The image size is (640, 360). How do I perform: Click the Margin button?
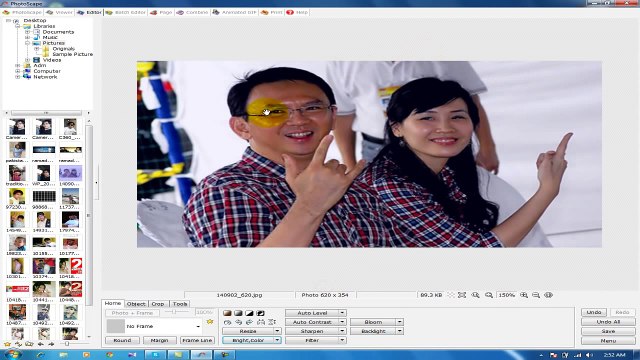[159, 340]
